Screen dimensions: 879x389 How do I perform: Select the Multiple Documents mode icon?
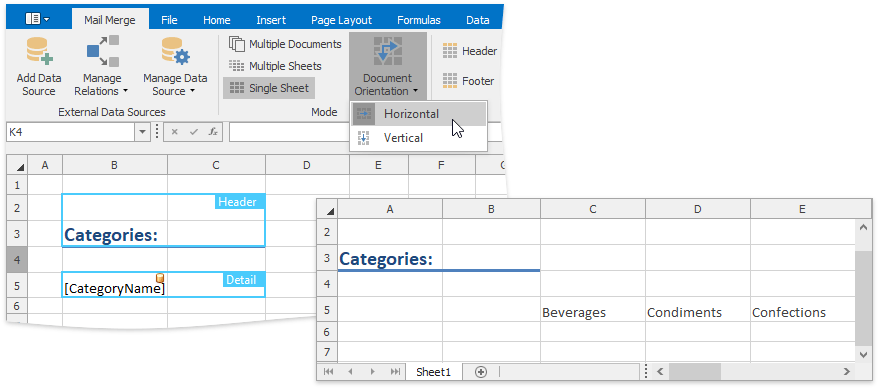click(x=237, y=44)
